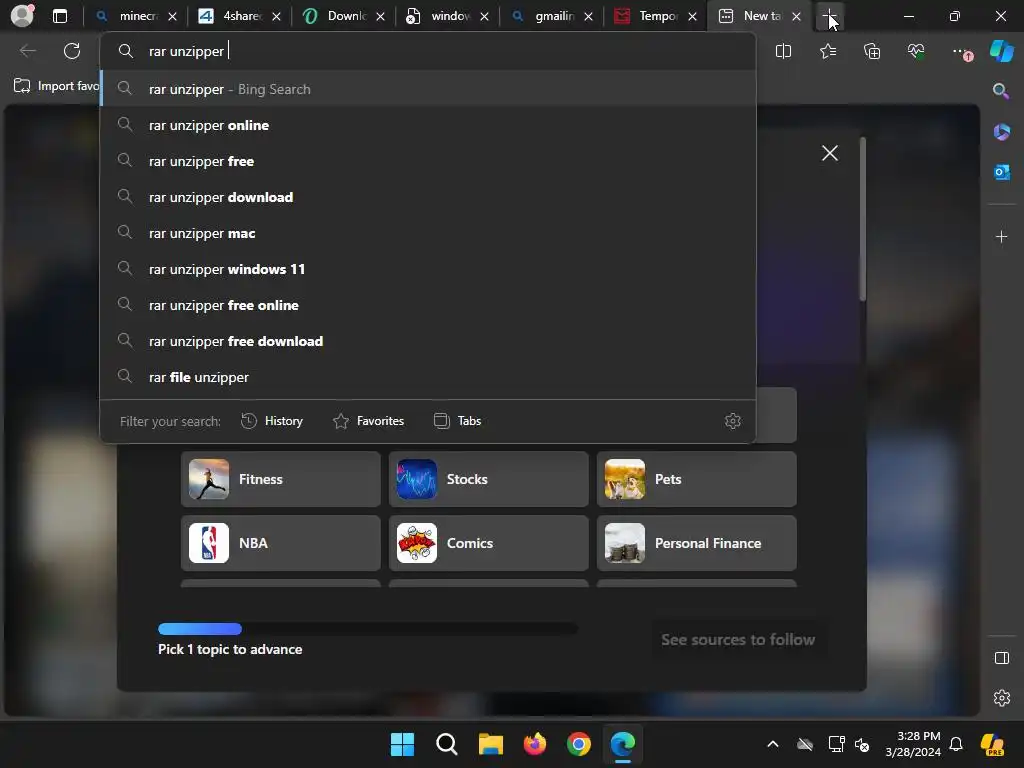This screenshot has width=1024, height=768.
Task: Select 'rar unzipper windows 11' suggestion
Action: coord(428,268)
